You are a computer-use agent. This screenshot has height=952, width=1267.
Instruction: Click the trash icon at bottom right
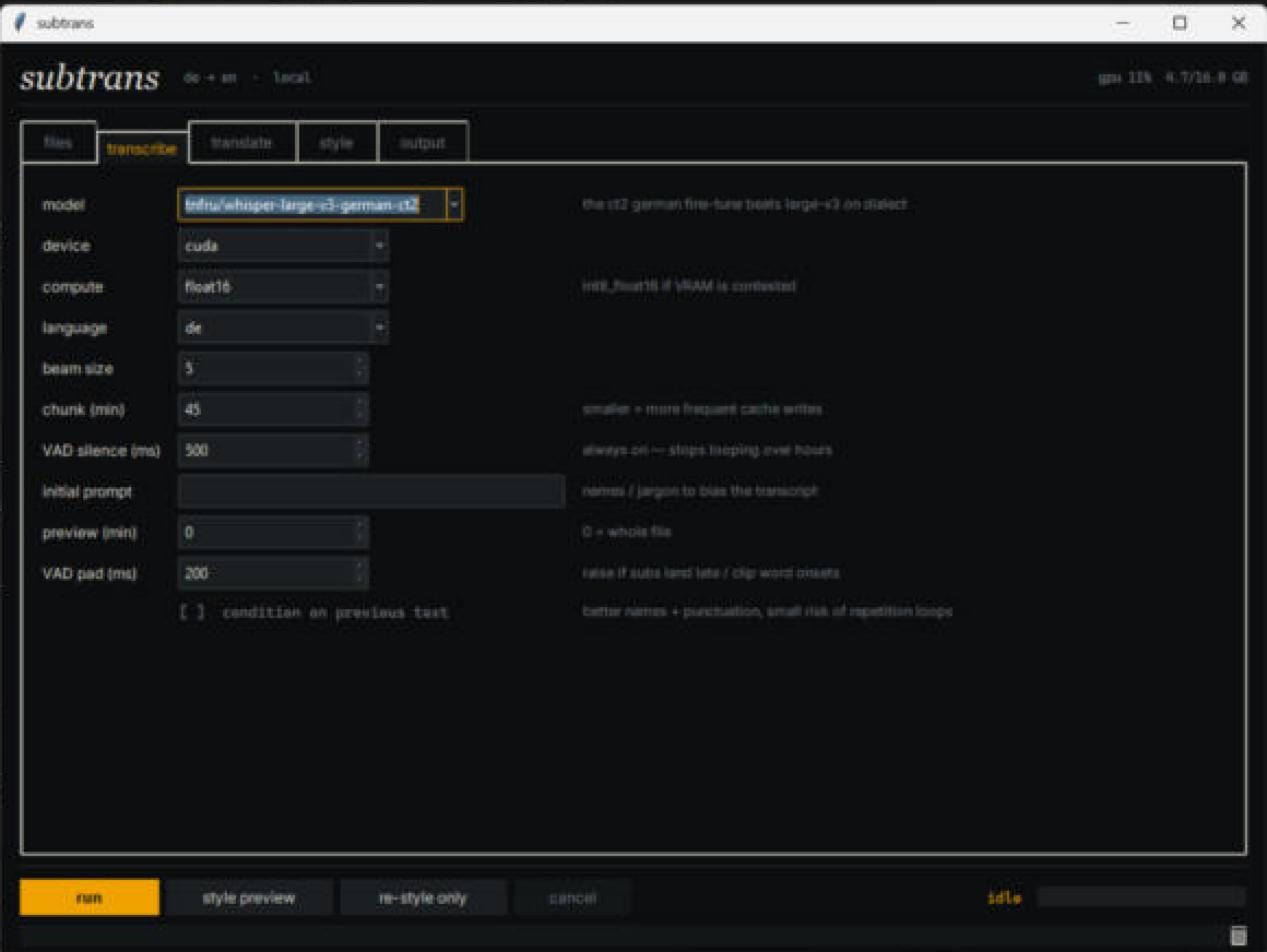coord(1238,935)
